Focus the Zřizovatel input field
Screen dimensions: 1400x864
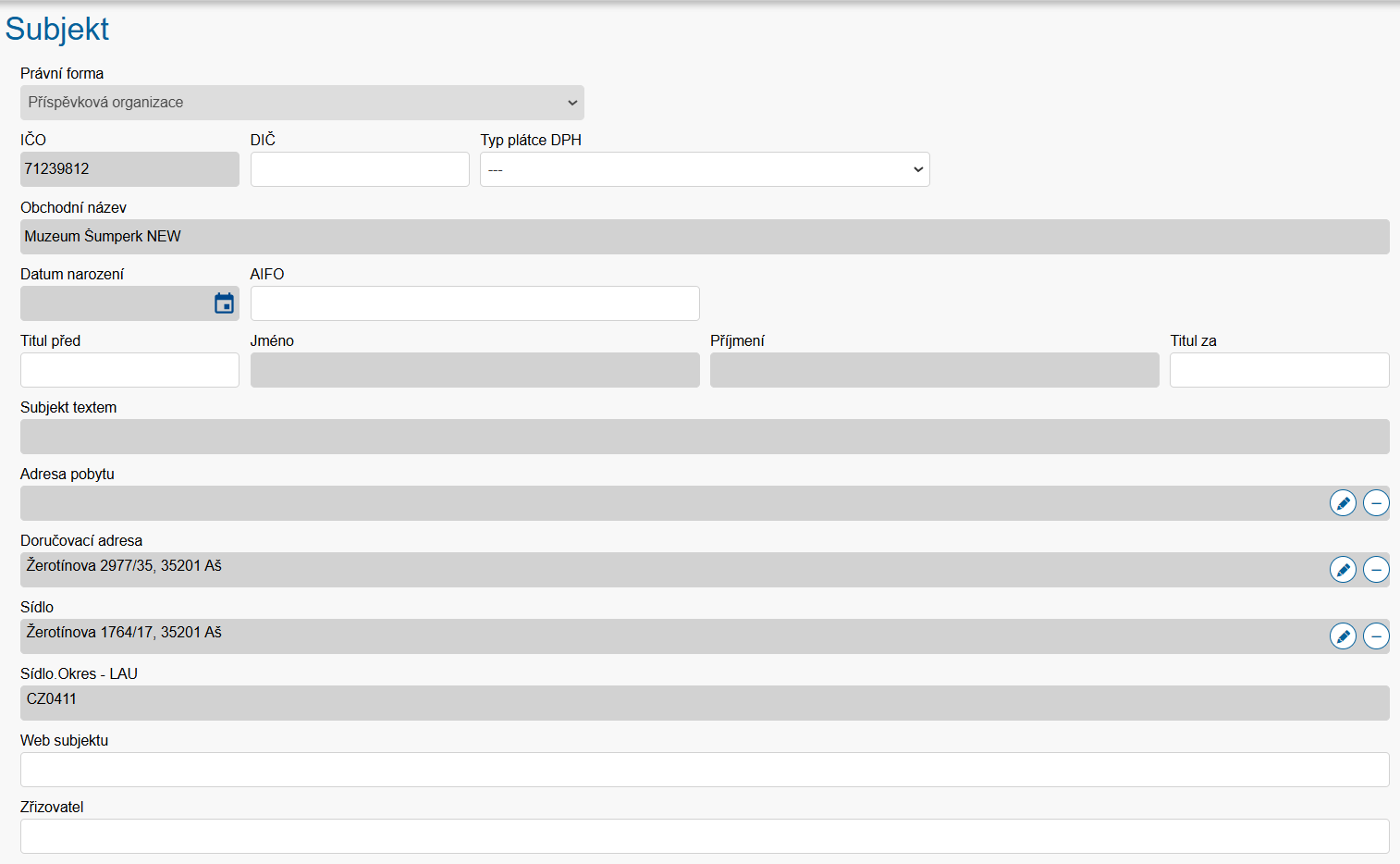(704, 836)
